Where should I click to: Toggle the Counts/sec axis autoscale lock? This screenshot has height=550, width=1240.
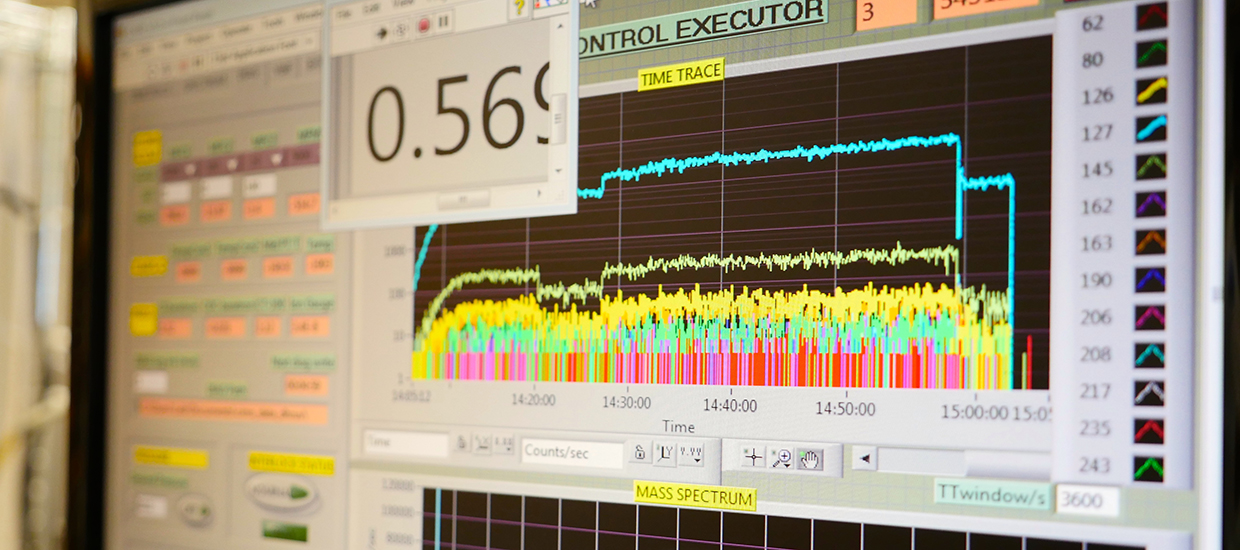639,452
